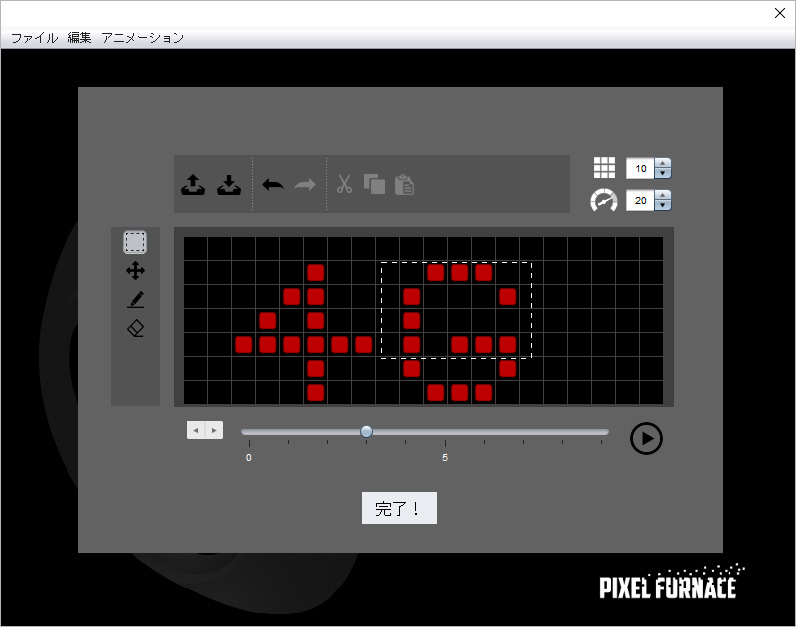Select the eraser tool
796x627 pixels.
tap(135, 328)
